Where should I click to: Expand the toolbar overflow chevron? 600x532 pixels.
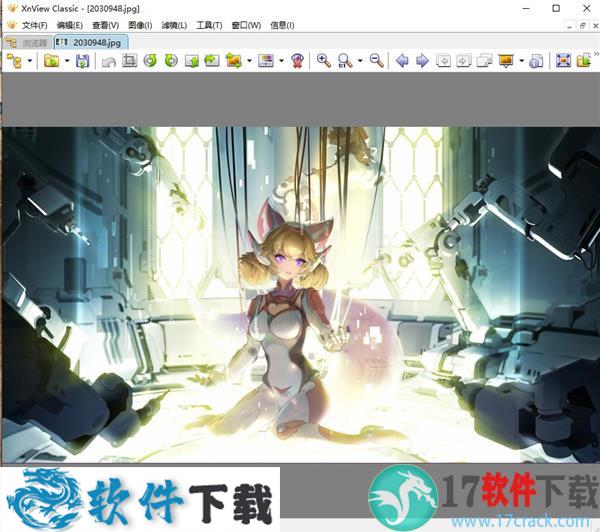(597, 55)
